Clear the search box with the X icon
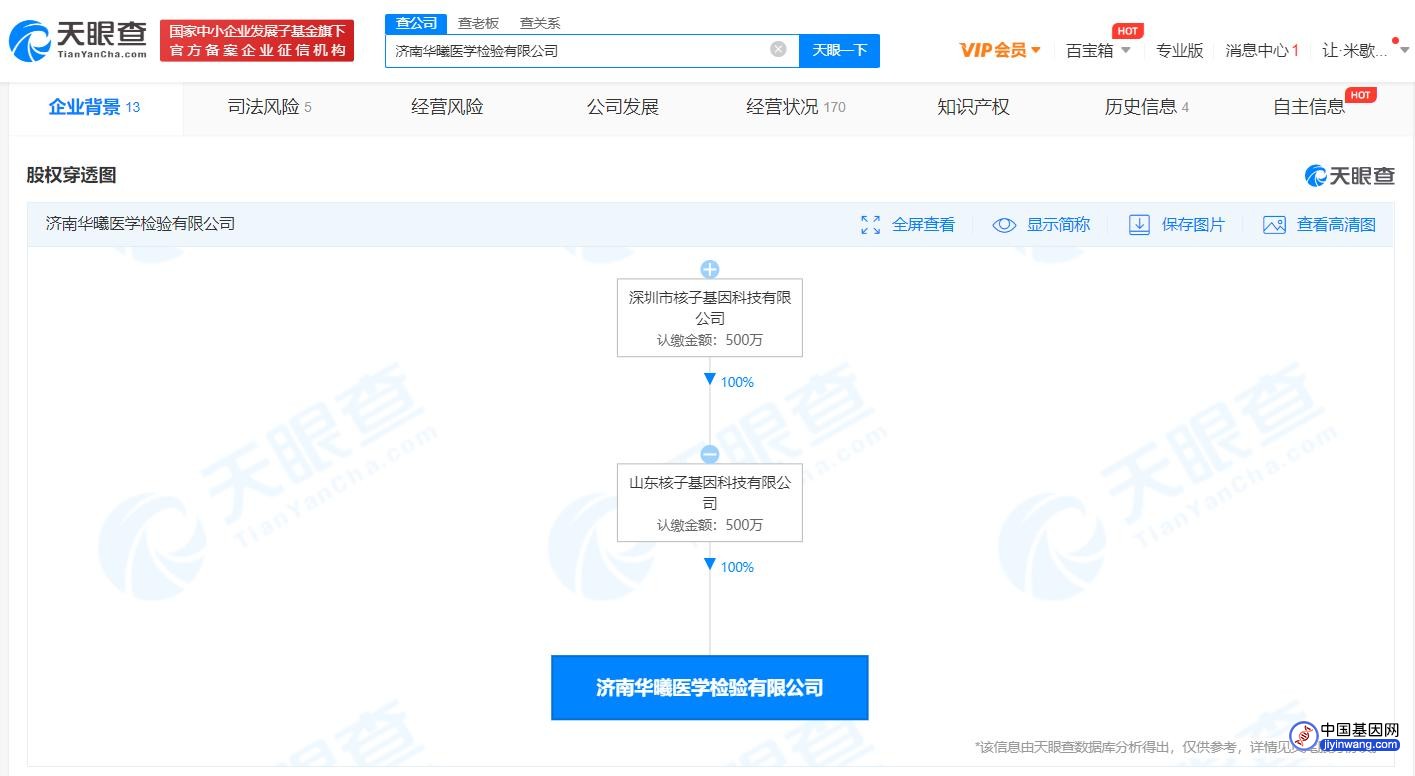 778,49
